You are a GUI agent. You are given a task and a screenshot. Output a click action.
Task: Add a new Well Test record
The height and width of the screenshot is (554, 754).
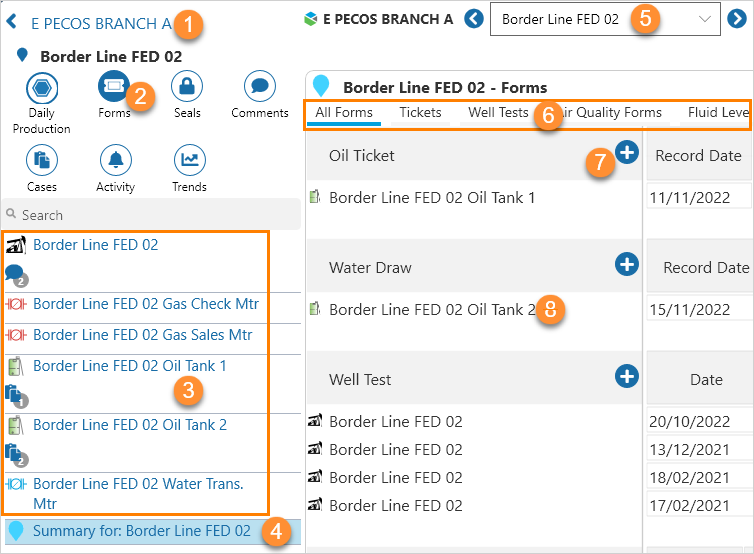[x=626, y=376]
